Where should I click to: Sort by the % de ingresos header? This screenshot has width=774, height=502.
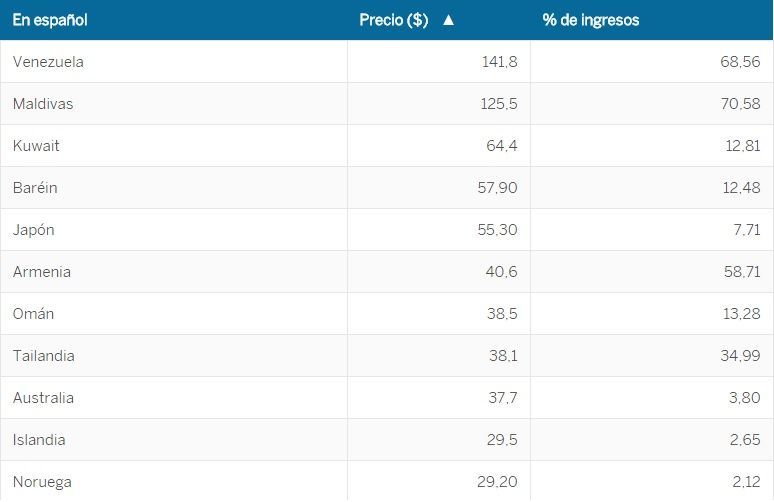point(591,20)
